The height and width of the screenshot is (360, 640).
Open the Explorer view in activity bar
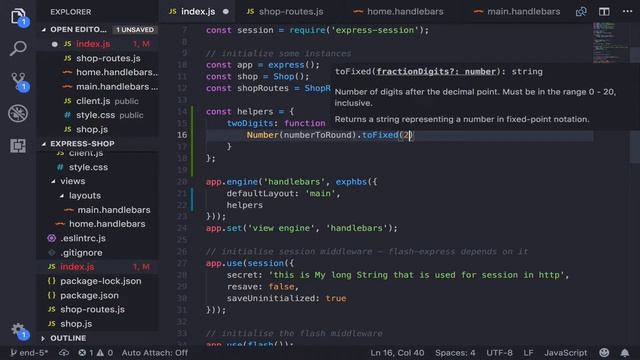point(18,17)
